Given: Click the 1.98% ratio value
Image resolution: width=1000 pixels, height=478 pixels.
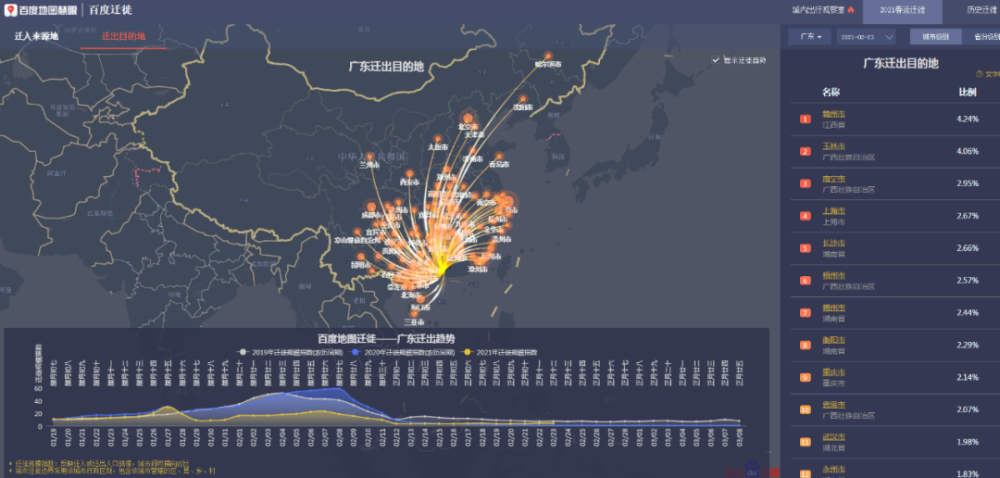Looking at the screenshot, I should (967, 442).
